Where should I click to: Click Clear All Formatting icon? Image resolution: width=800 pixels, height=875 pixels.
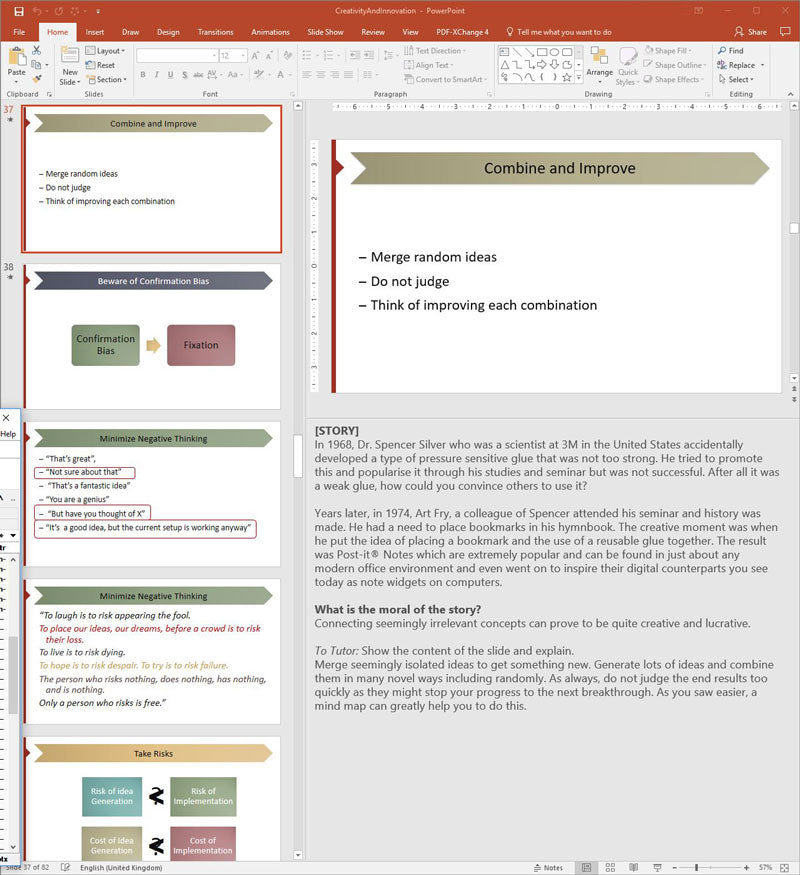tap(288, 55)
